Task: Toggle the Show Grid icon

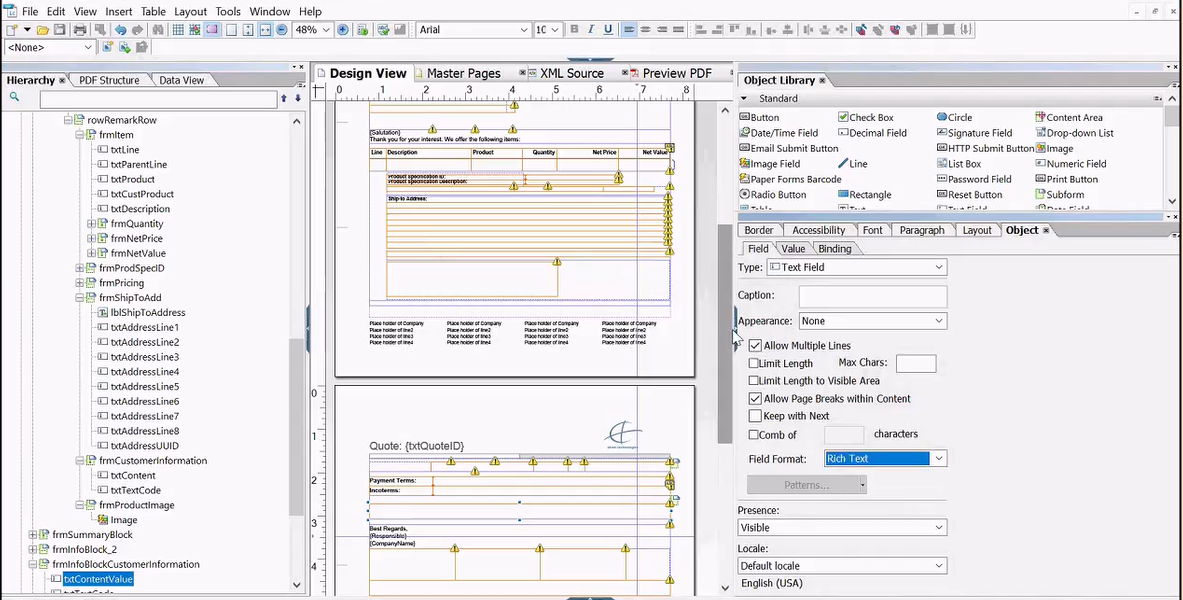Action: [x=178, y=29]
